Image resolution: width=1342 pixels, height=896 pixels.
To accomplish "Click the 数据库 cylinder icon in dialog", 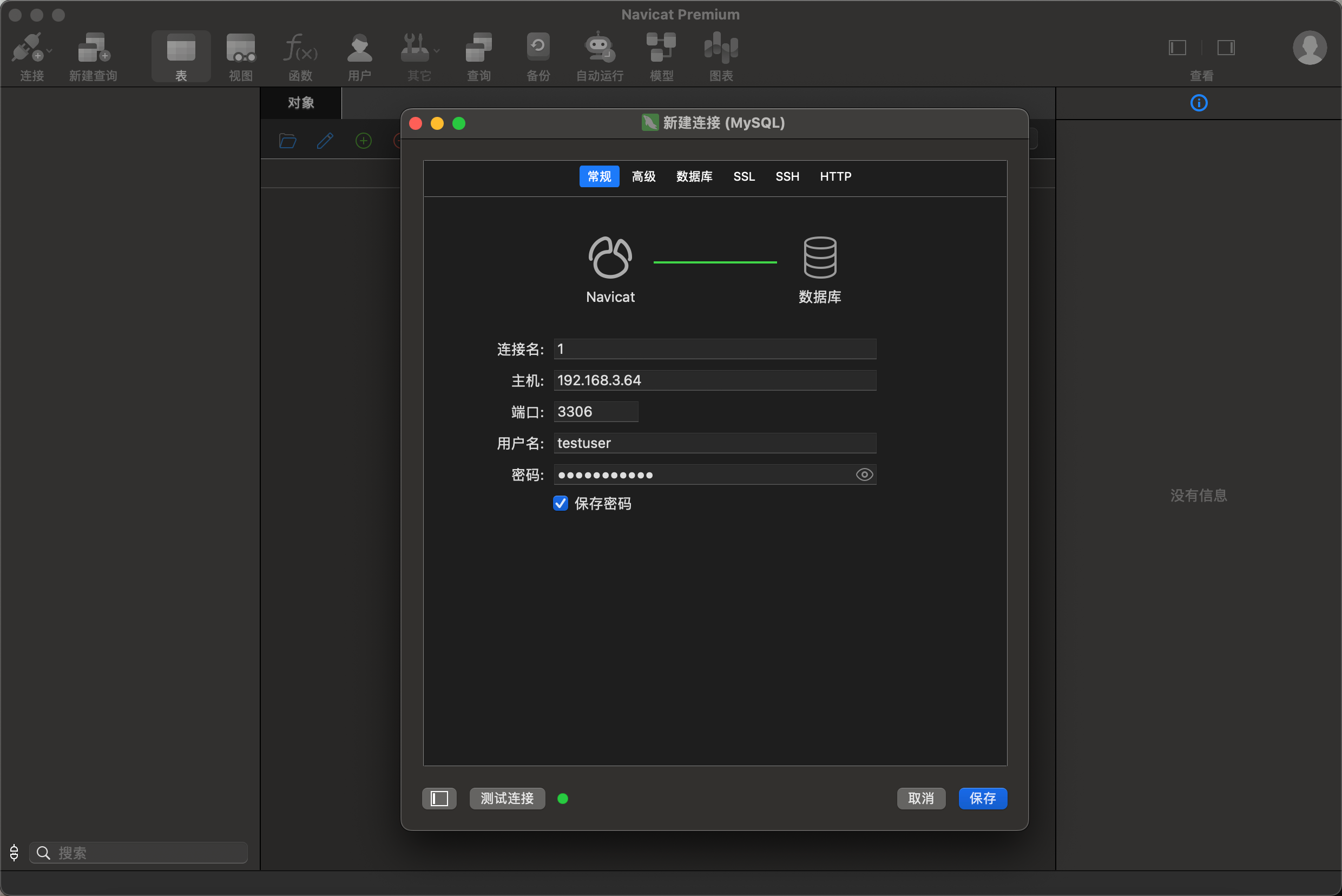I will (820, 257).
